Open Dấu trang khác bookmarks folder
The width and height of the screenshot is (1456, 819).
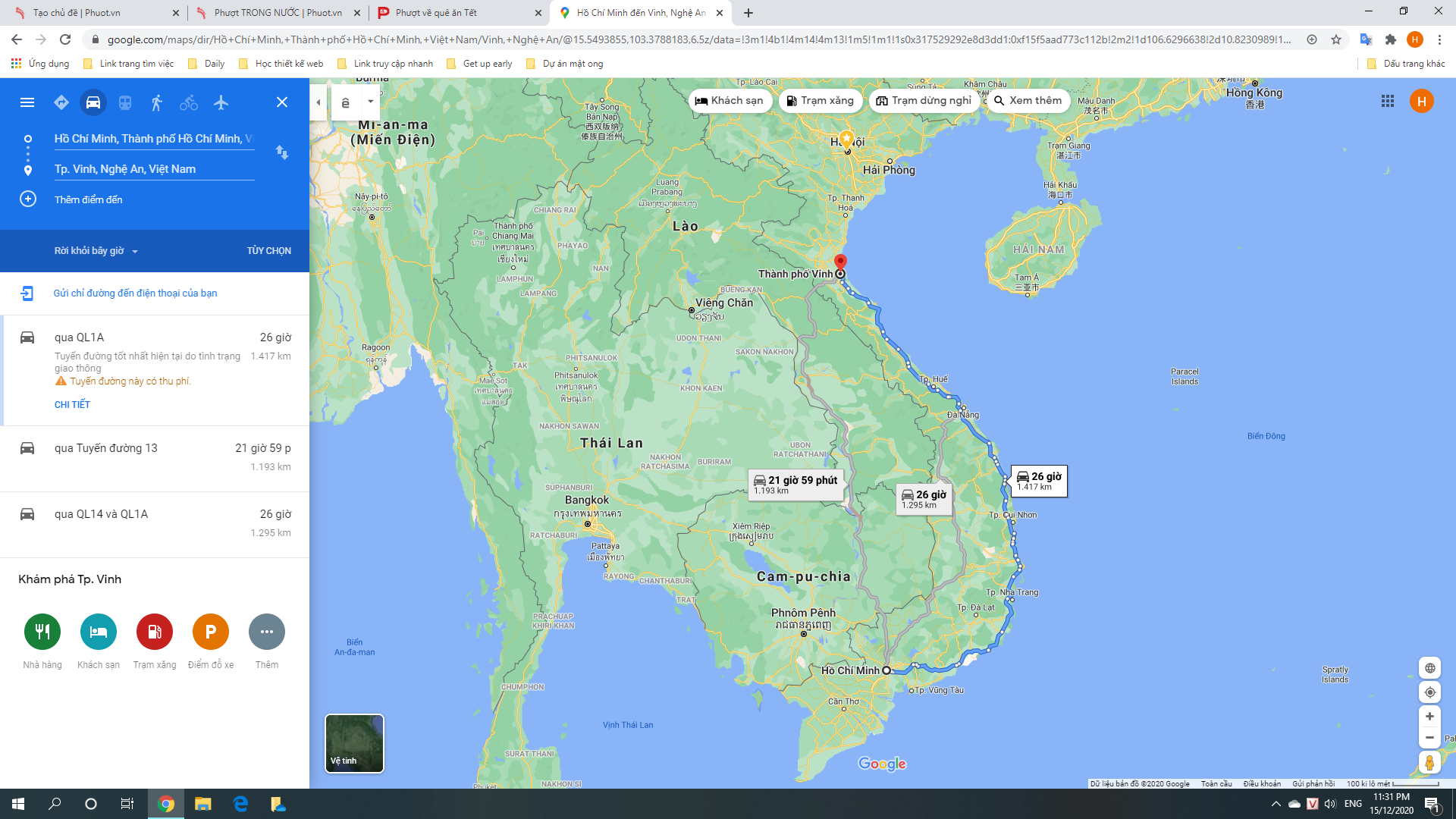[x=1406, y=64]
